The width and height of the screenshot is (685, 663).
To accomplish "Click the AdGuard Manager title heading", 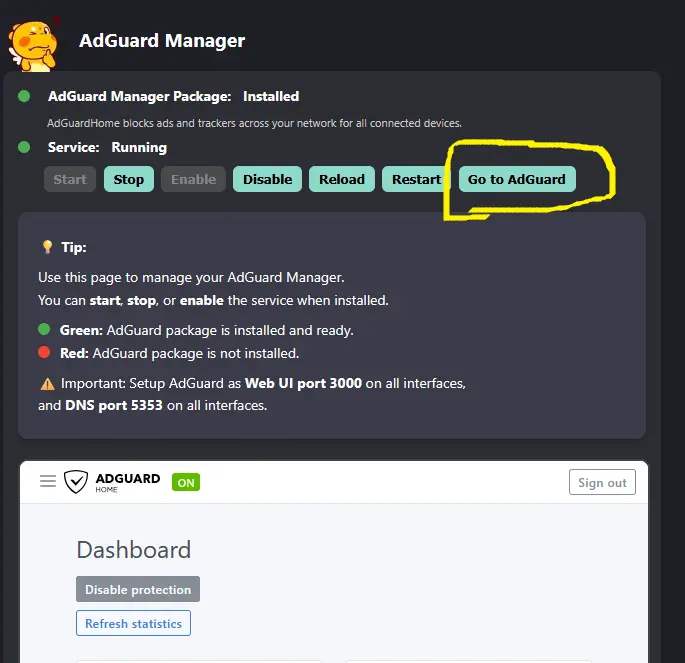I will click(x=162, y=41).
